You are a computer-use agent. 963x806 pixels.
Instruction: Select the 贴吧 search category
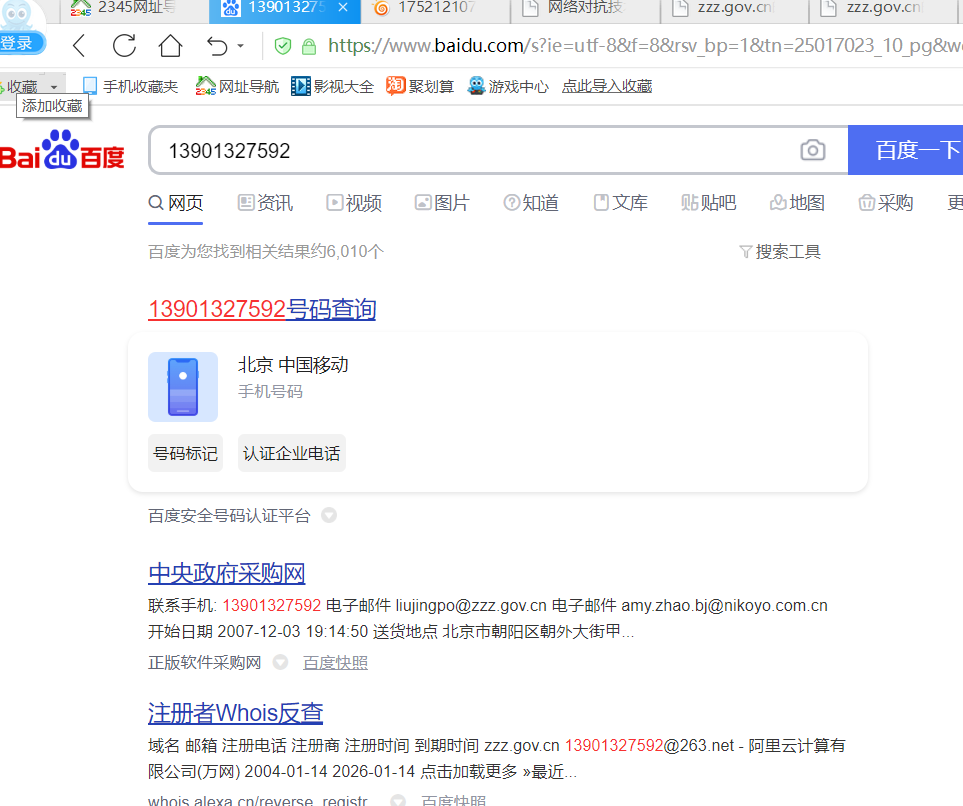click(709, 203)
